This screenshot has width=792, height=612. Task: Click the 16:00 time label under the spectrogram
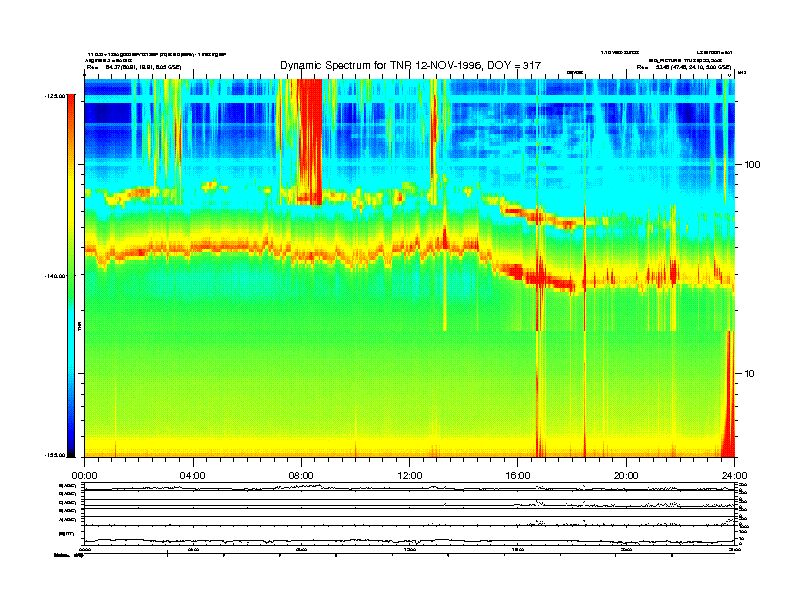click(x=518, y=476)
